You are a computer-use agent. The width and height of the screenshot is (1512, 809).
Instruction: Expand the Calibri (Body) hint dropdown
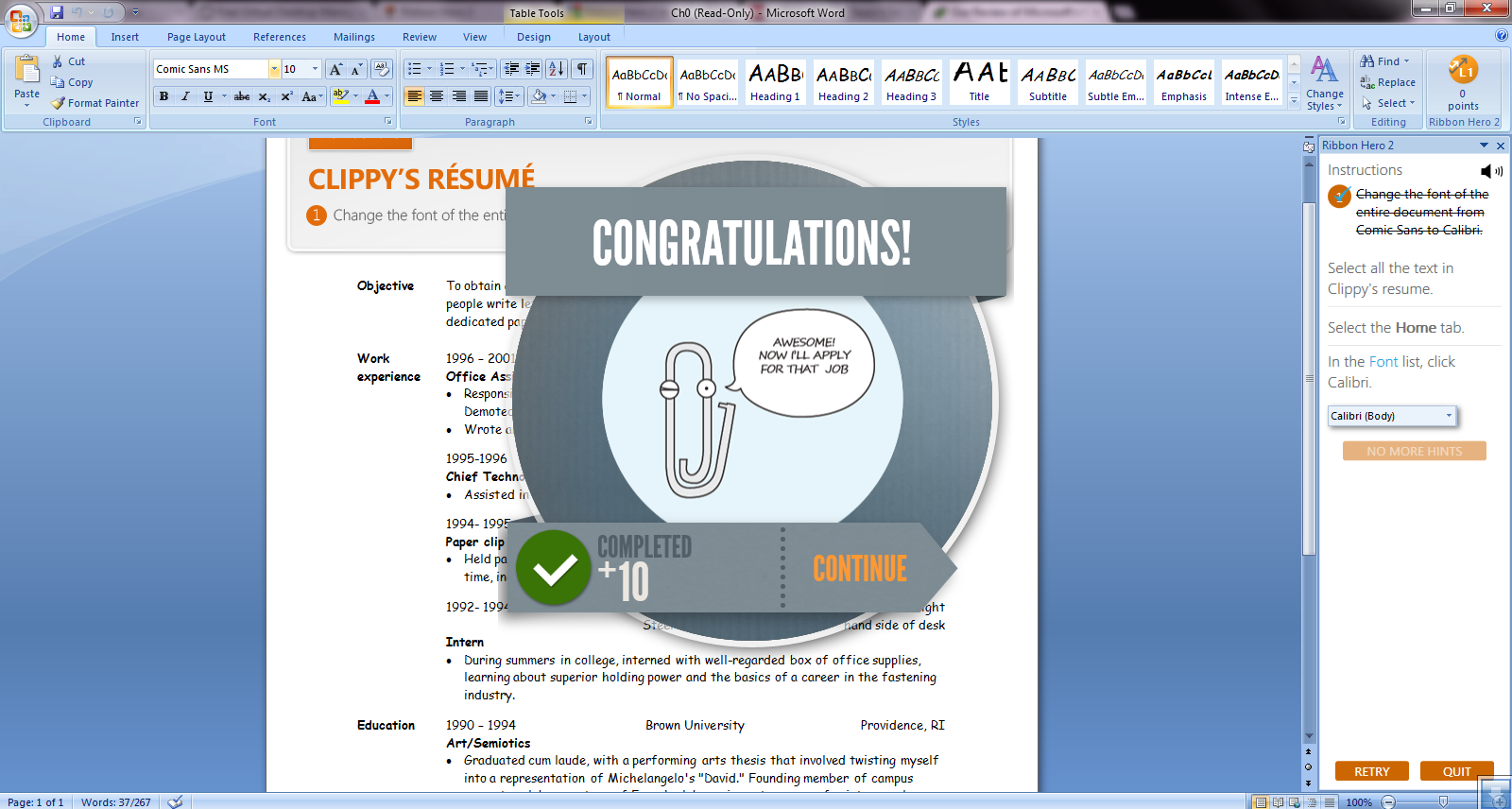click(x=1449, y=416)
